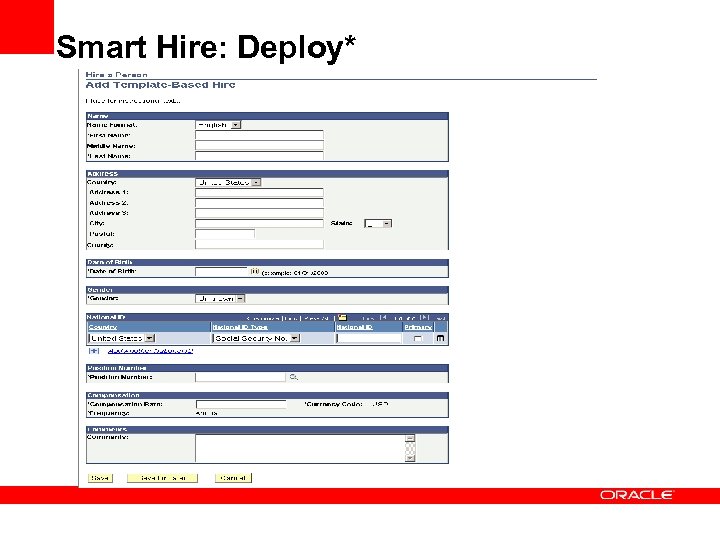
Task: Click the Address 1 input field
Action: pos(259,192)
